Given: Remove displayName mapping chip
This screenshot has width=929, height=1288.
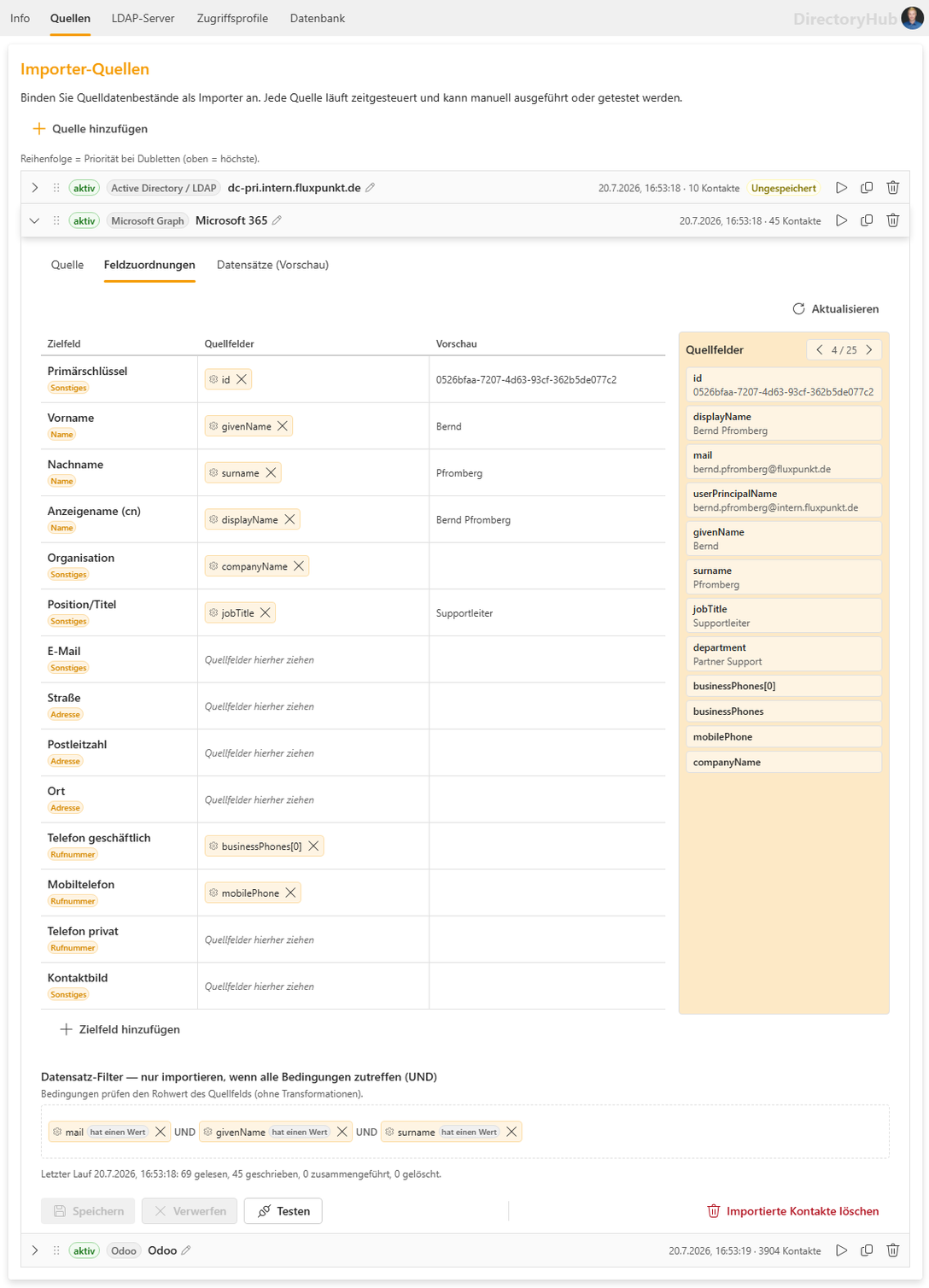Looking at the screenshot, I should pos(289,519).
